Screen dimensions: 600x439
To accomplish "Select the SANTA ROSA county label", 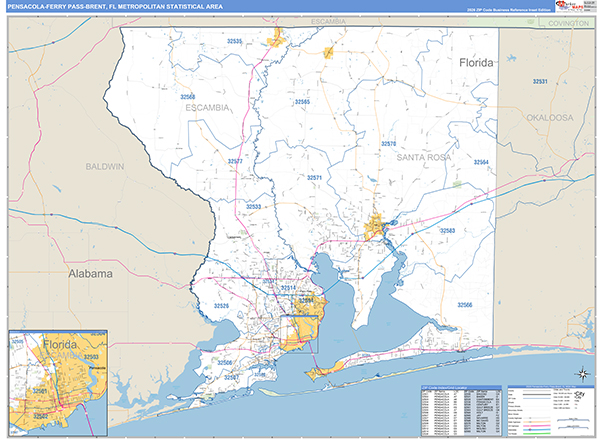I will click(x=425, y=158).
